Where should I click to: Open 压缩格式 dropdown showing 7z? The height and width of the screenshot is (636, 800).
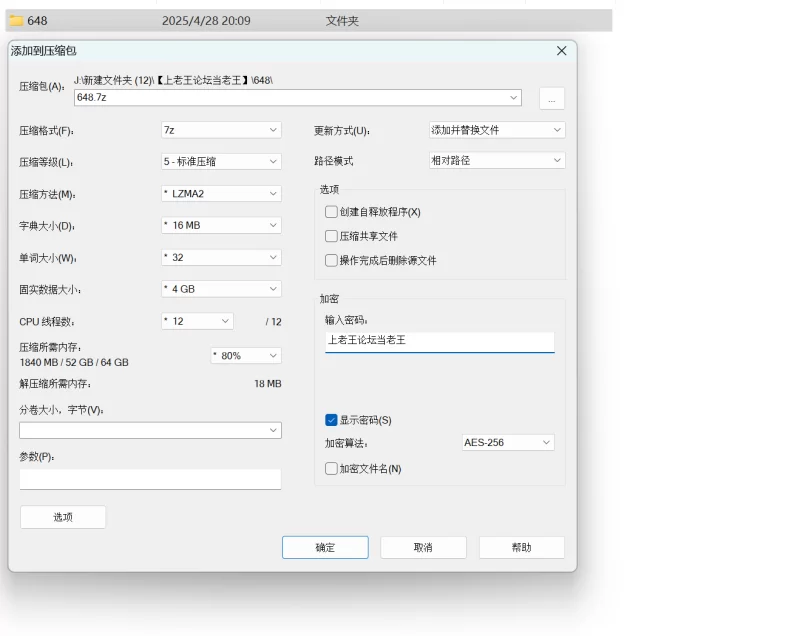coord(221,130)
